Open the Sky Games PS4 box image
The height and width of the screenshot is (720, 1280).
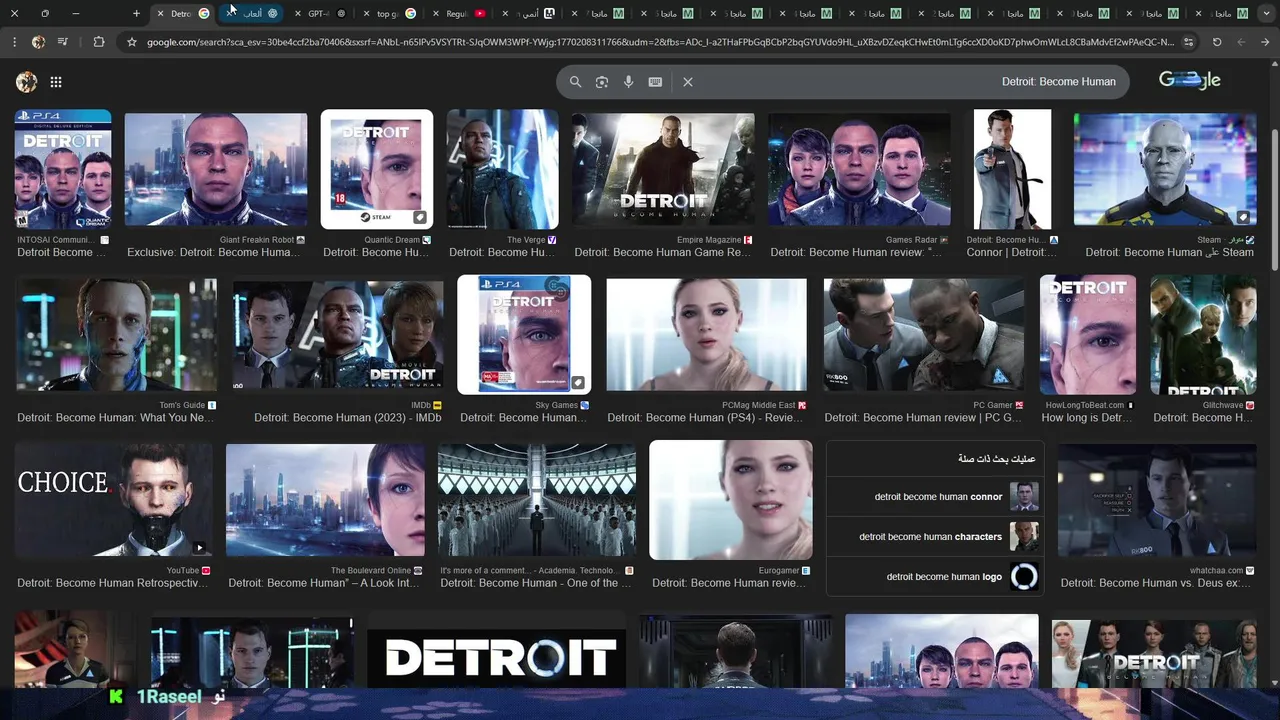point(524,335)
